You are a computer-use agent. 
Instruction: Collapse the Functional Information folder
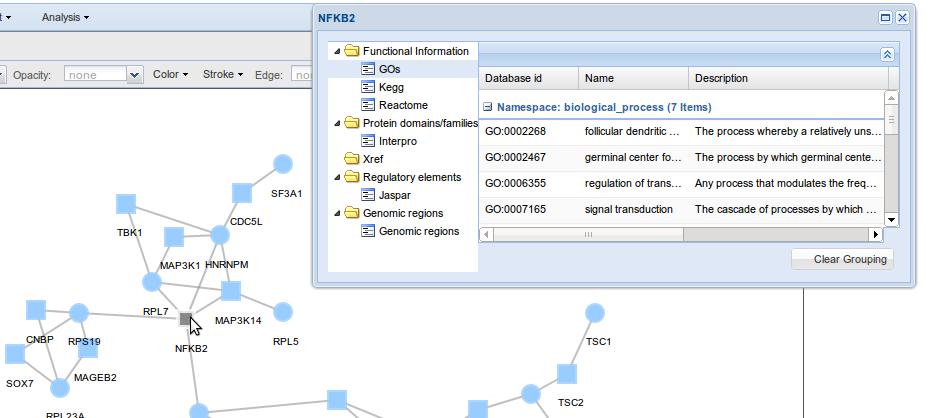tap(336, 51)
